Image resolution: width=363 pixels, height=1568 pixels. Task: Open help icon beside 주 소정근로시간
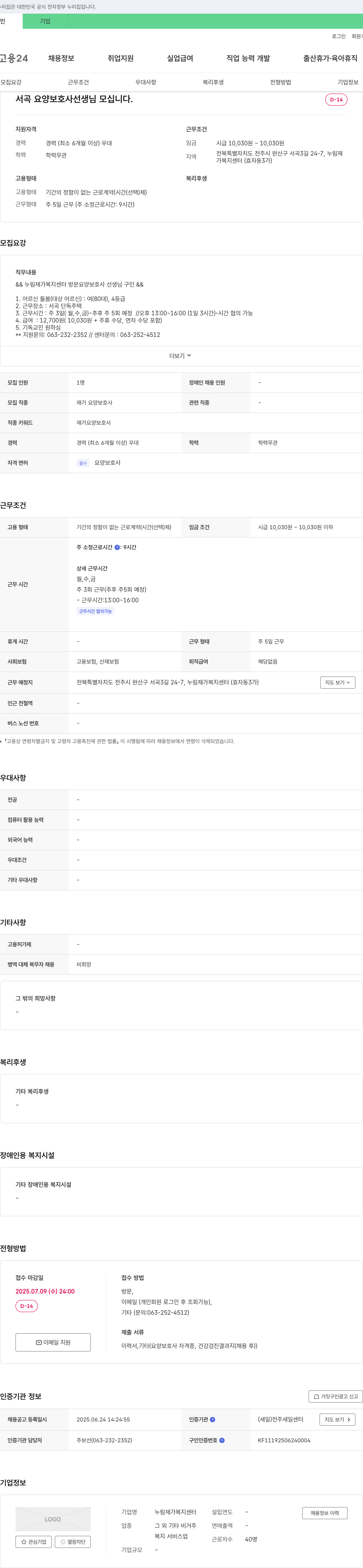117,547
